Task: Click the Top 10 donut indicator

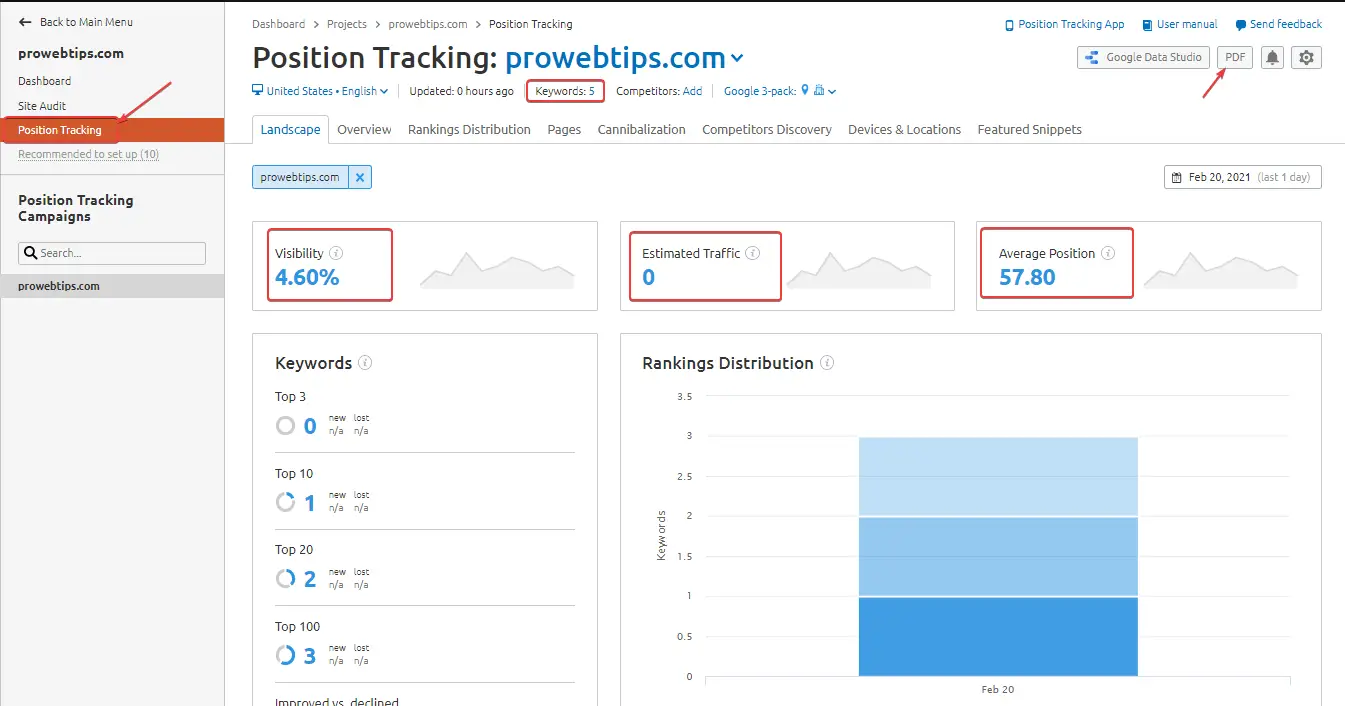Action: click(285, 502)
